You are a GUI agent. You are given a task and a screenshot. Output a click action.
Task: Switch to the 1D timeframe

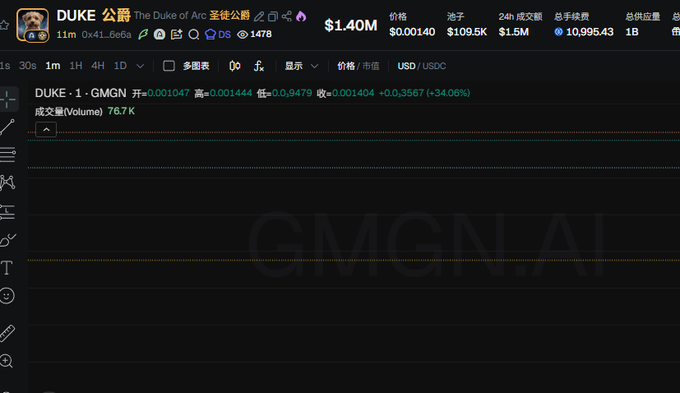120,66
